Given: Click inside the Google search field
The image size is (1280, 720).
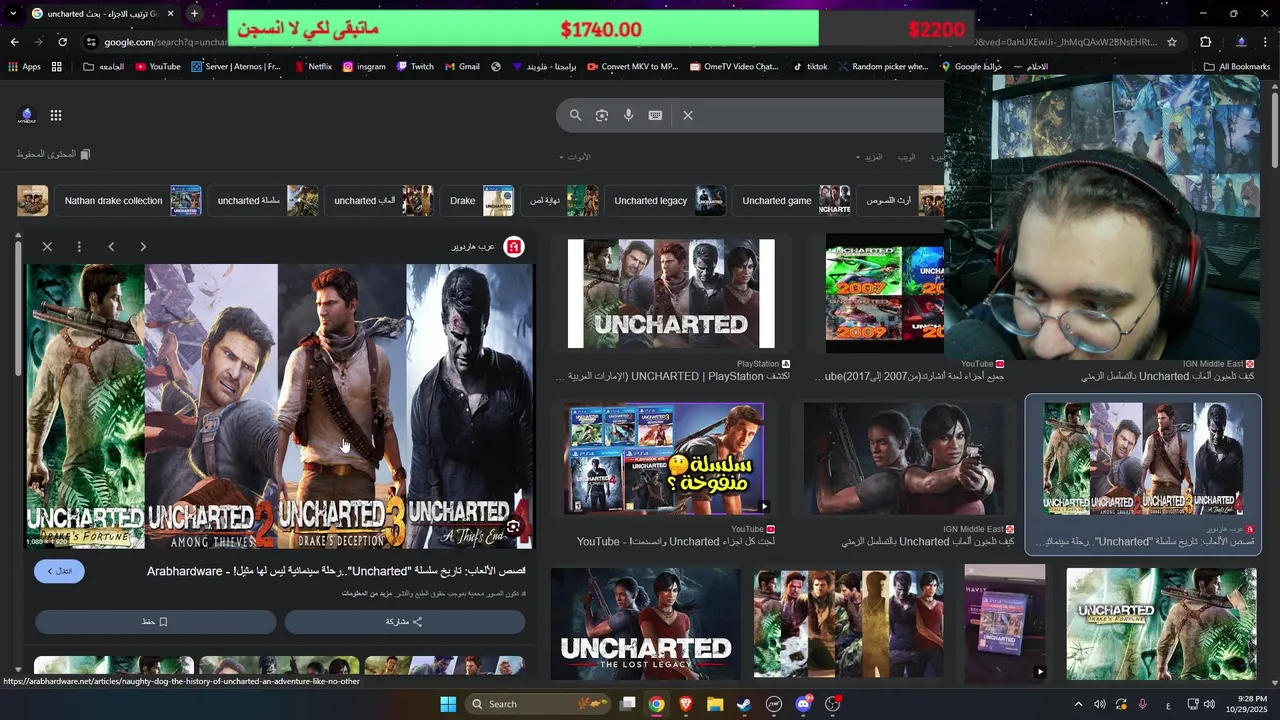Looking at the screenshot, I should [x=820, y=115].
